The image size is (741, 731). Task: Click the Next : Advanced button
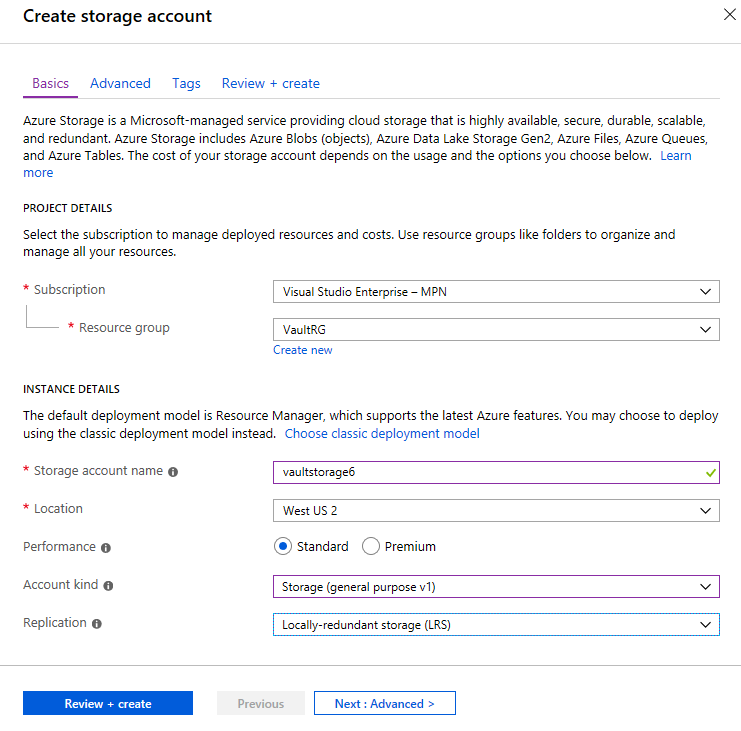point(385,704)
